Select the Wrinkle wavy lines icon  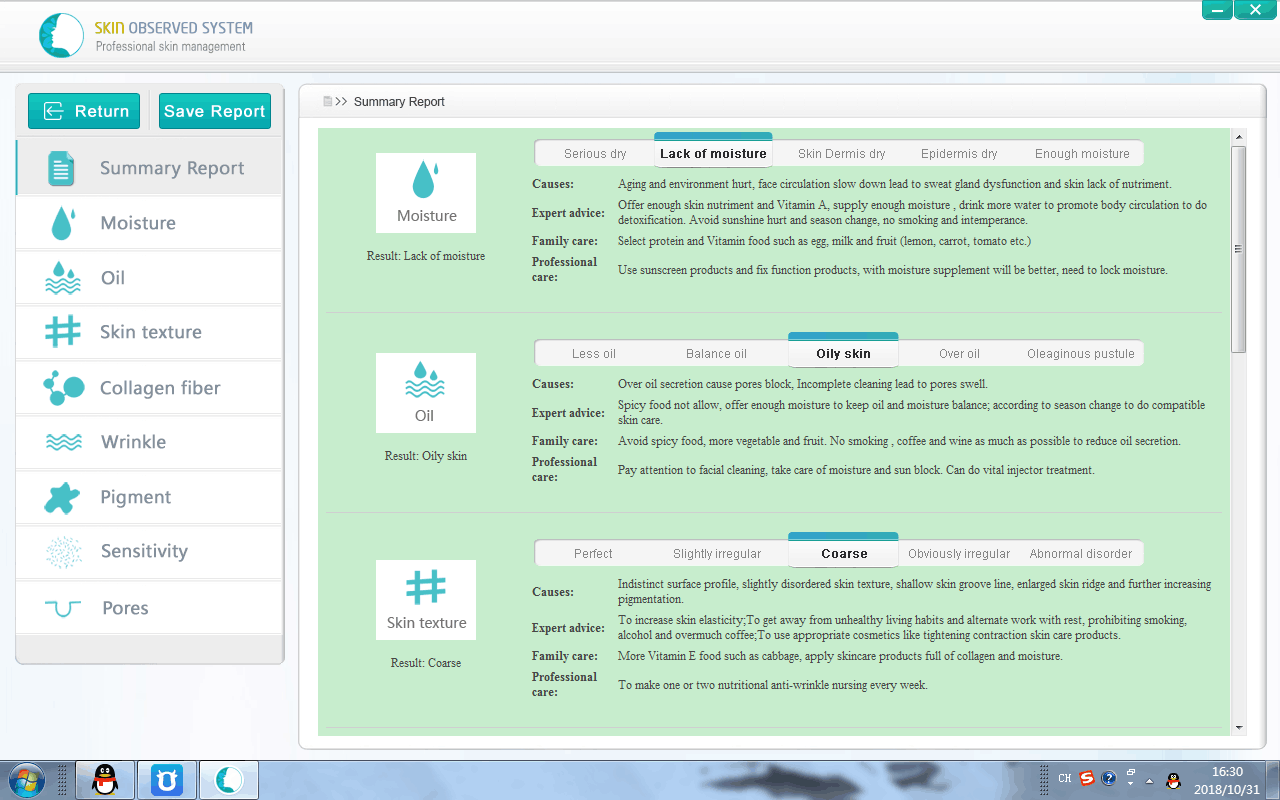[63, 442]
